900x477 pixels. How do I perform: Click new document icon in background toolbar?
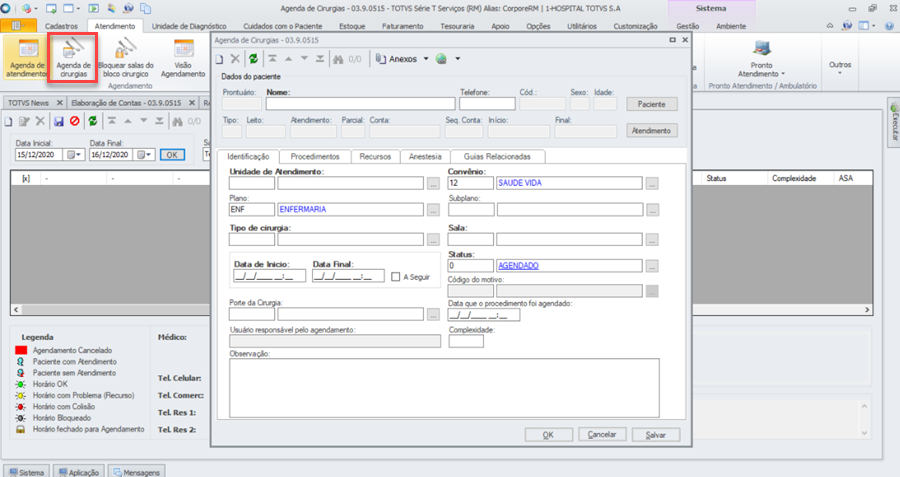tap(8, 121)
